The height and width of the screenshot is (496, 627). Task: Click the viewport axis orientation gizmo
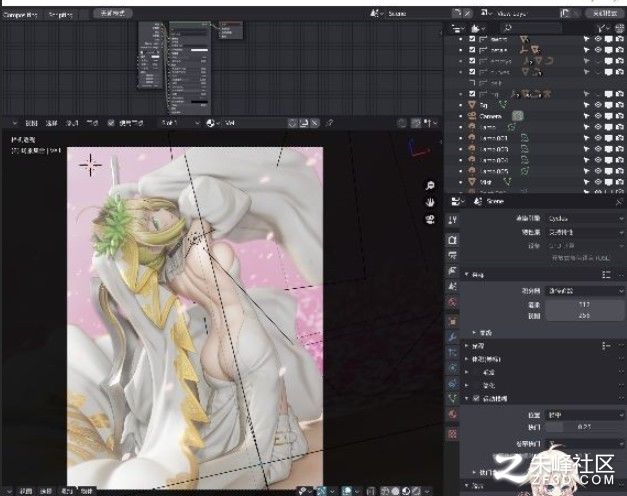pos(418,147)
